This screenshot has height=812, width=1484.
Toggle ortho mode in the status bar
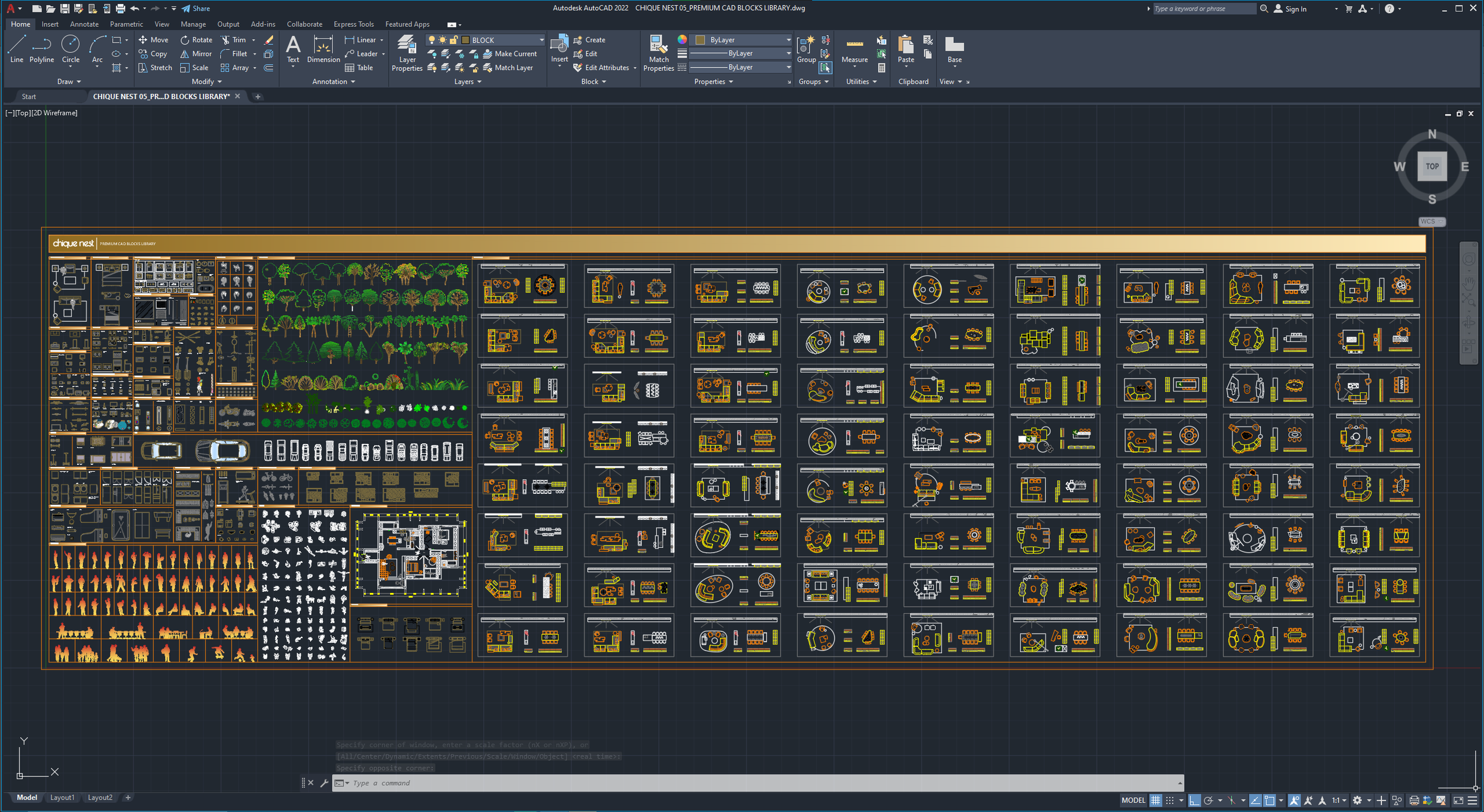[1194, 800]
